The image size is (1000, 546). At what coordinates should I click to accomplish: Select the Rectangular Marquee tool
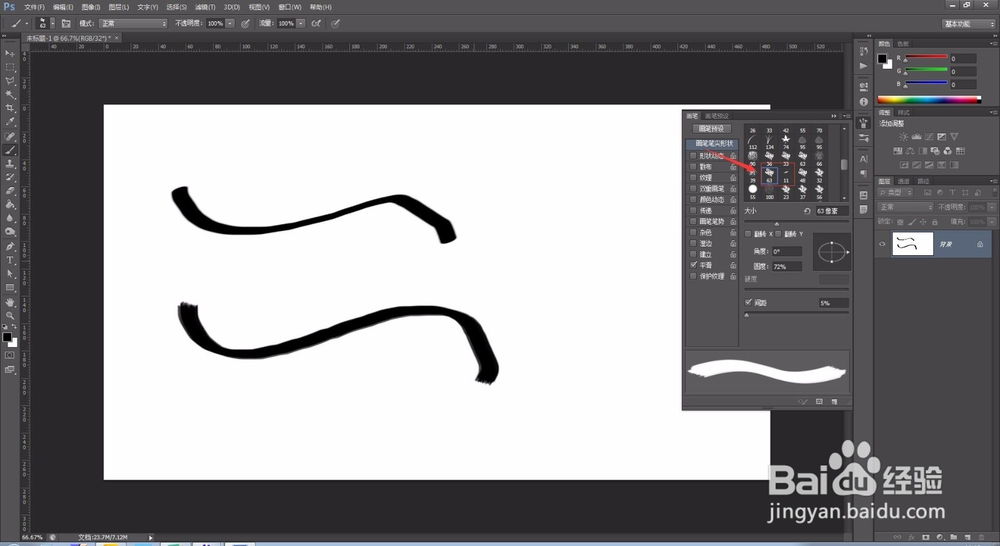click(x=10, y=67)
